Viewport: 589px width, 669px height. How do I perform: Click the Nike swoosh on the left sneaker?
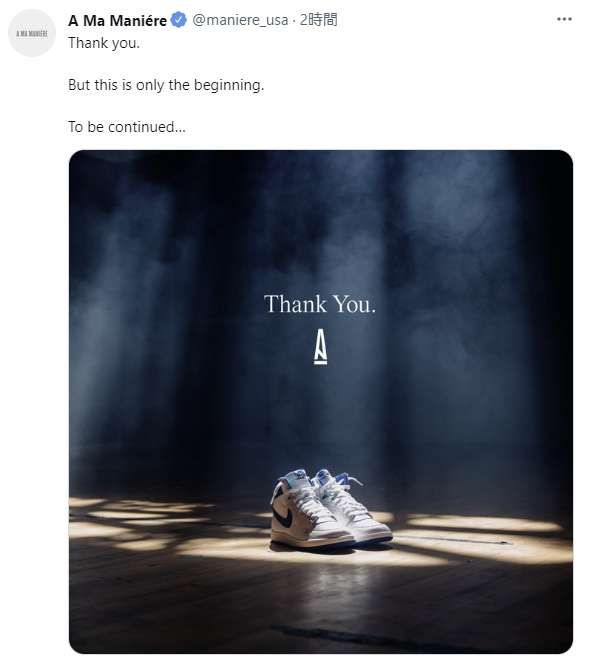tap(285, 517)
